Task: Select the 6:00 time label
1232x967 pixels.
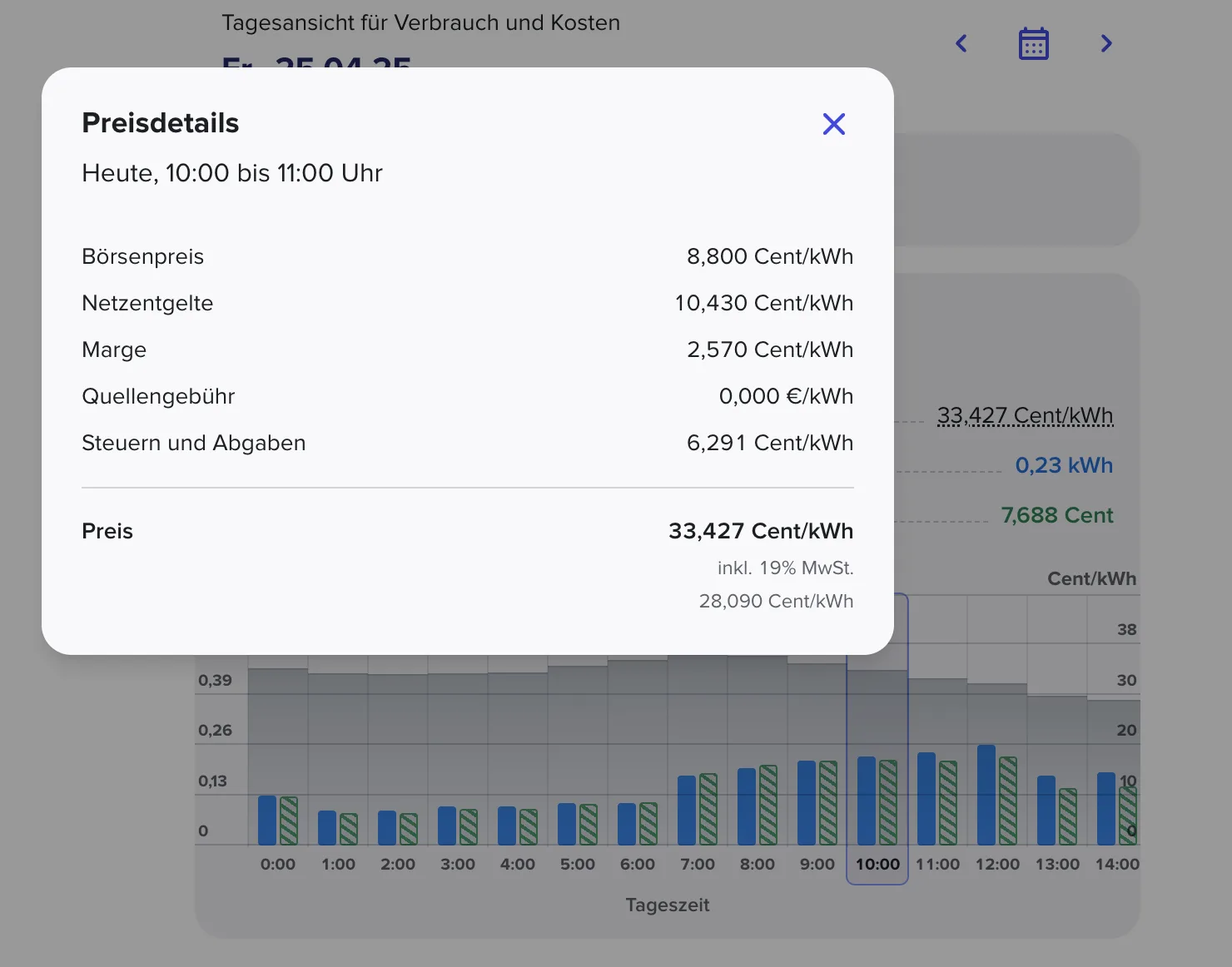Action: point(638,864)
